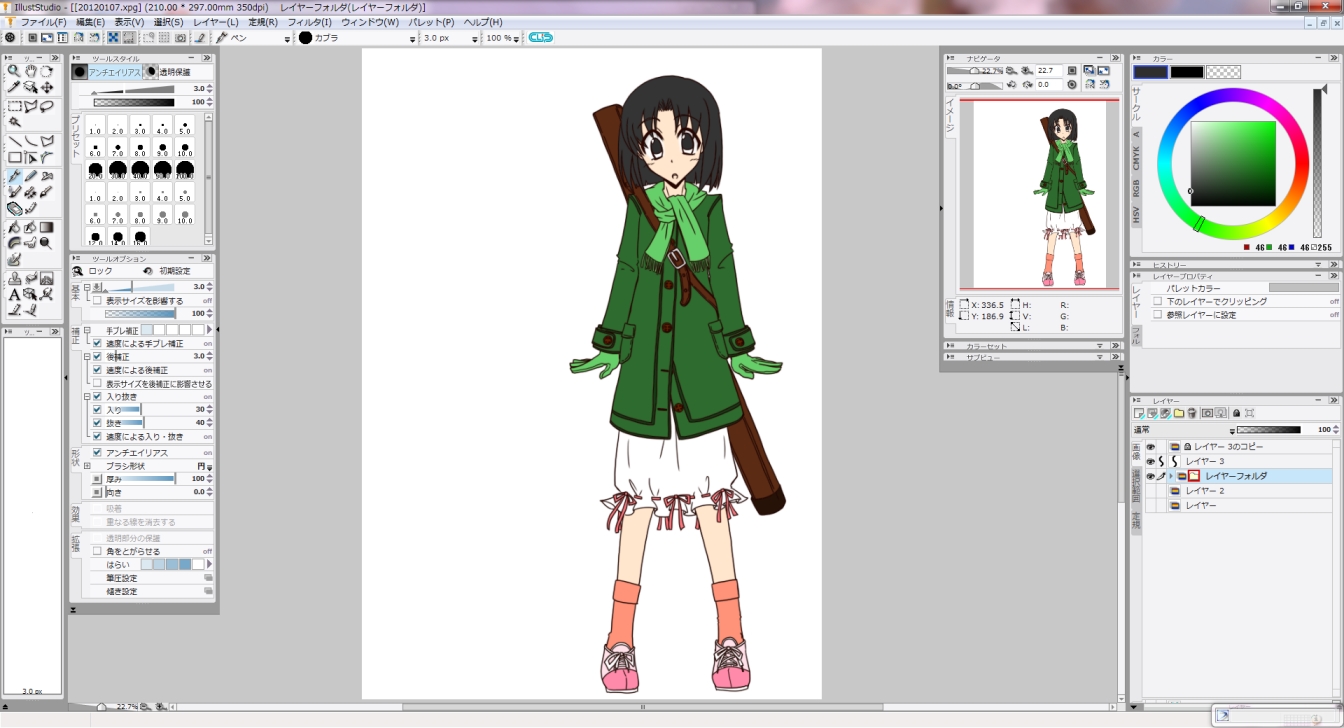
Task: Click the Navigator preview thumbnail
Action: pyautogui.click(x=1039, y=194)
